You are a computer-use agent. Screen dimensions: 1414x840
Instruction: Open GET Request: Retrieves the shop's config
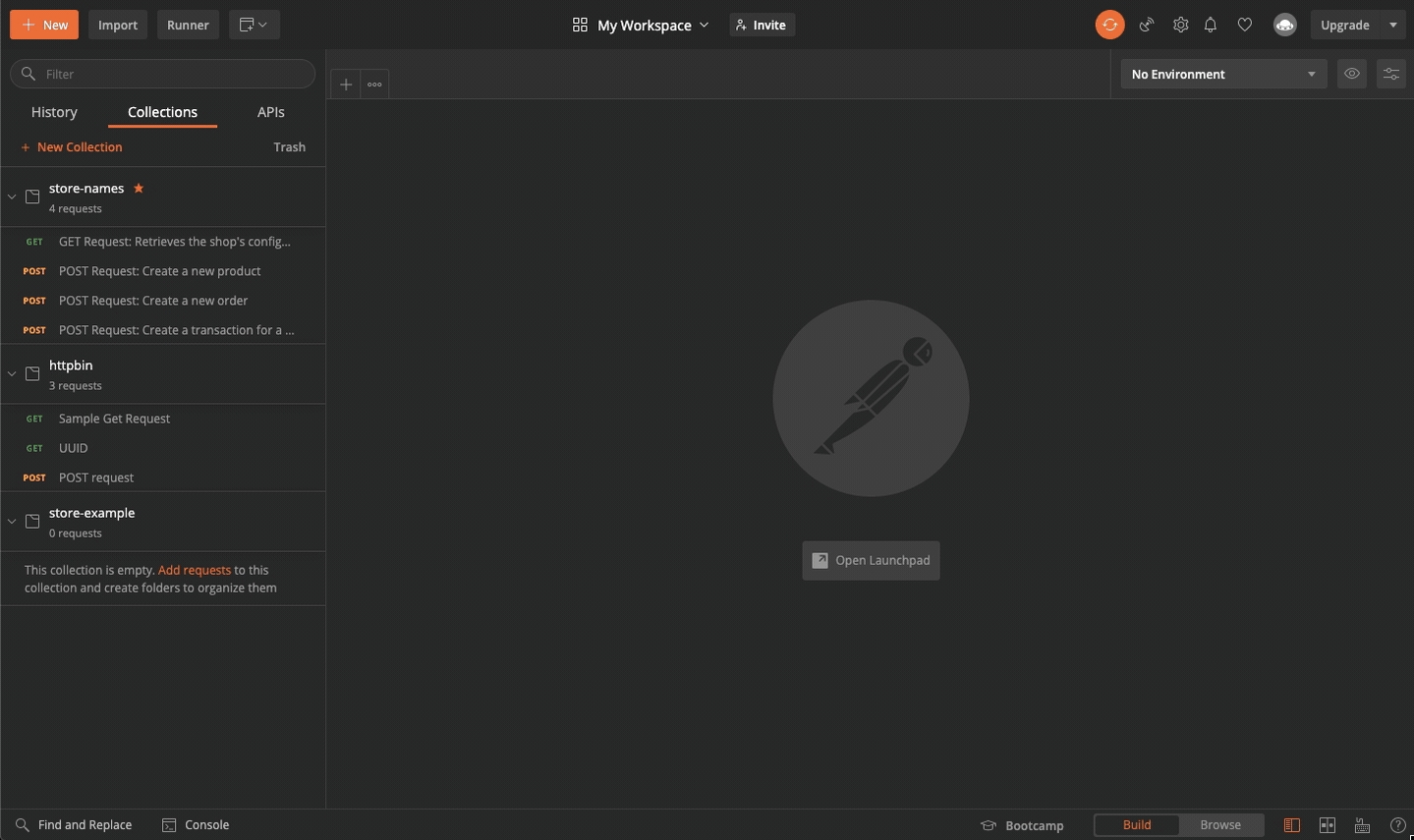[163, 242]
